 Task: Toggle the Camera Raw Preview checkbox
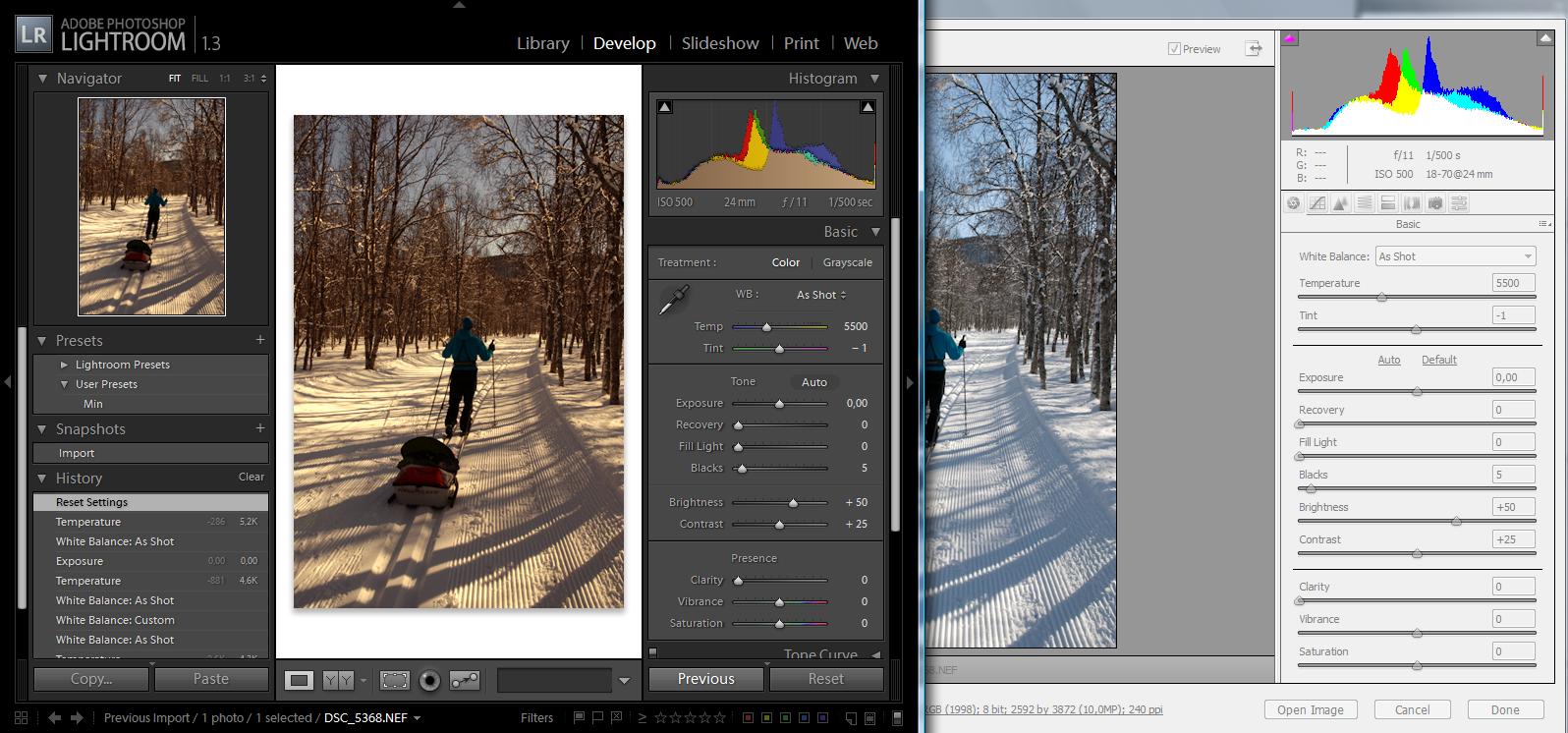coord(1174,48)
